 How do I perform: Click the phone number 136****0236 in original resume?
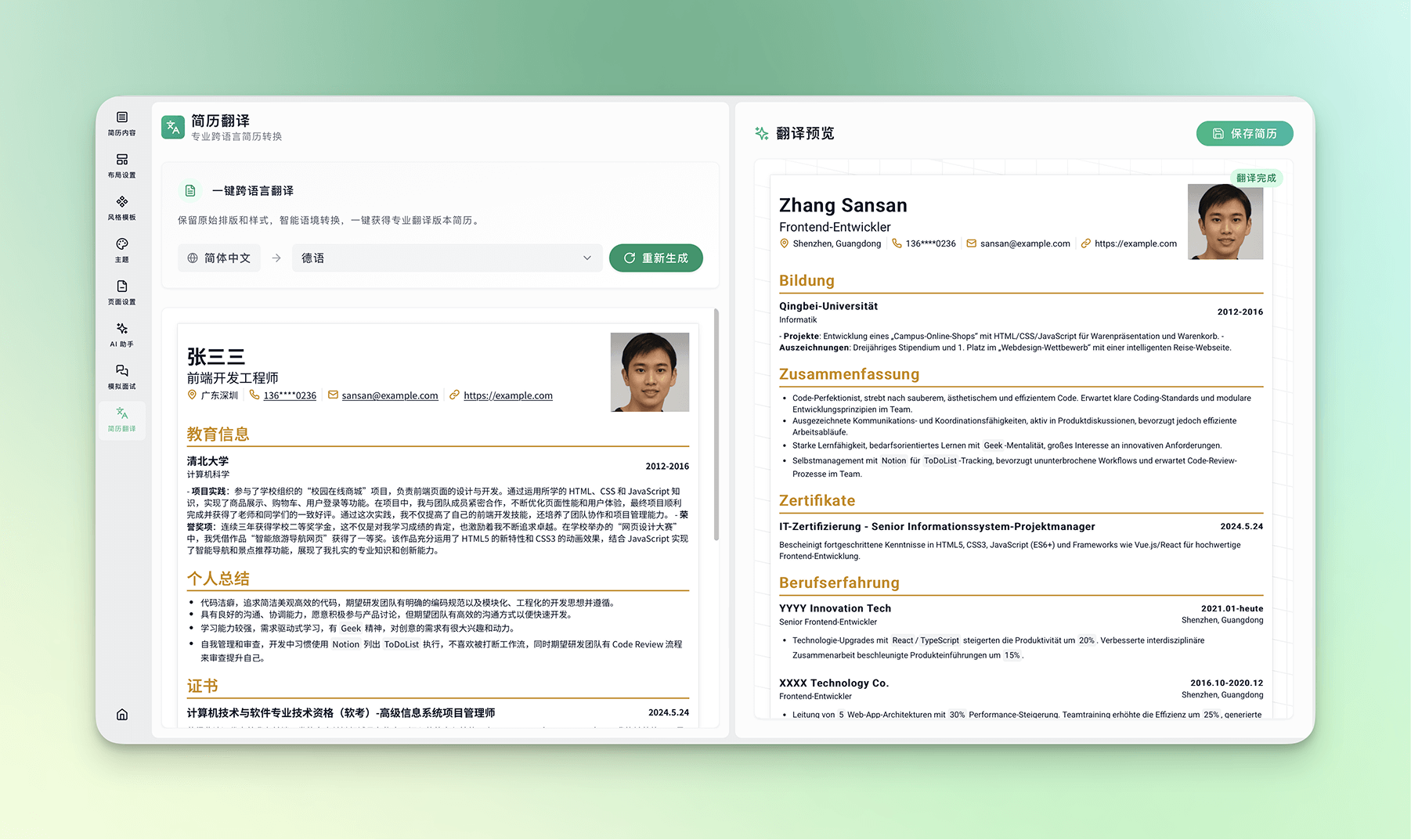pos(290,395)
